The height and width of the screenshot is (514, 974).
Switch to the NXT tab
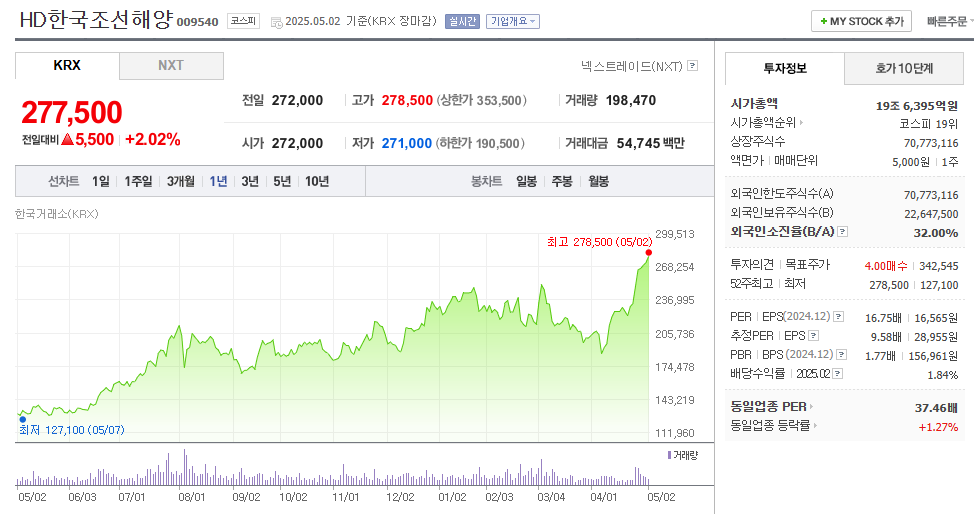coord(171,66)
